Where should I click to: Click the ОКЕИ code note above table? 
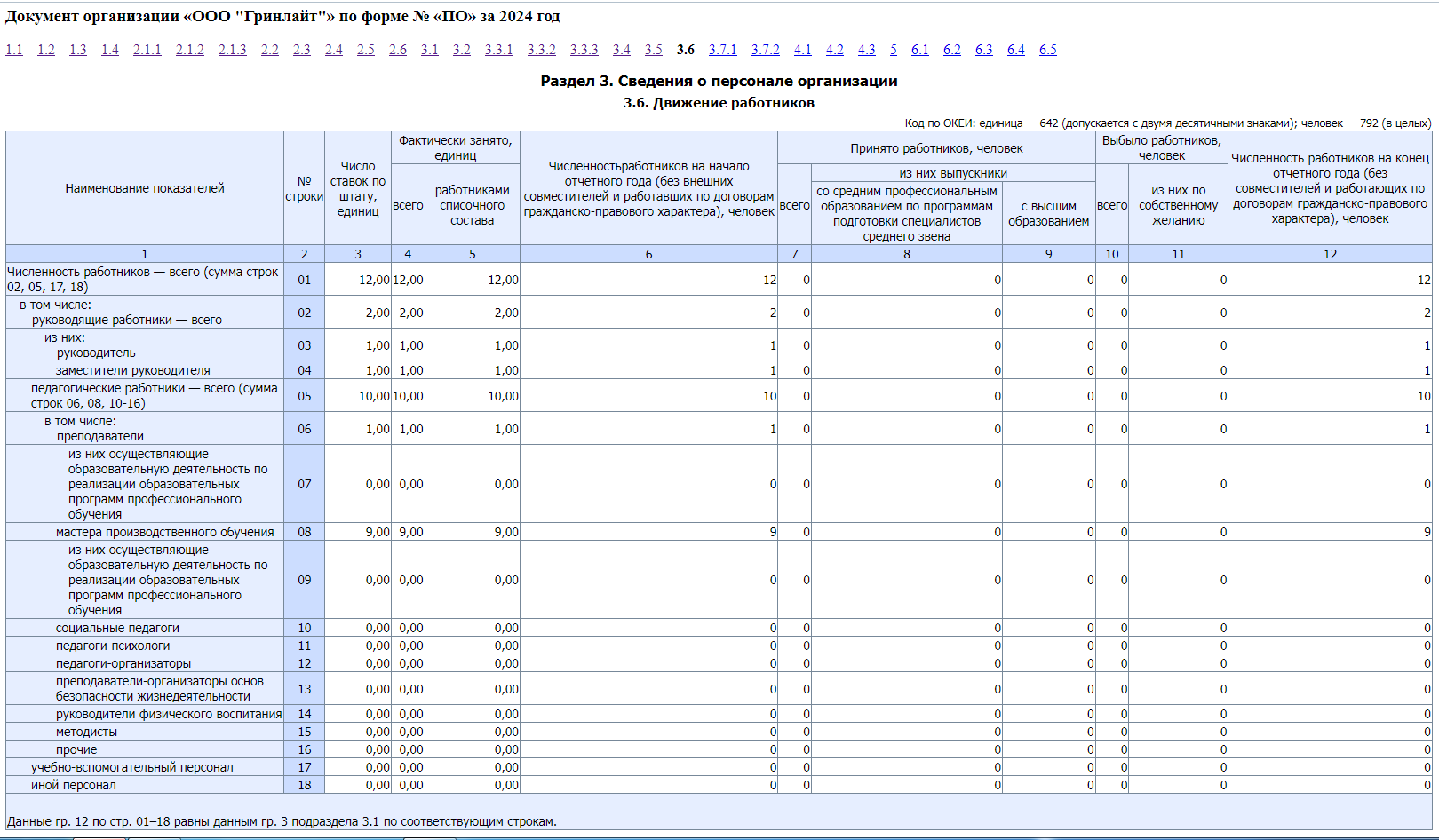point(1168,123)
